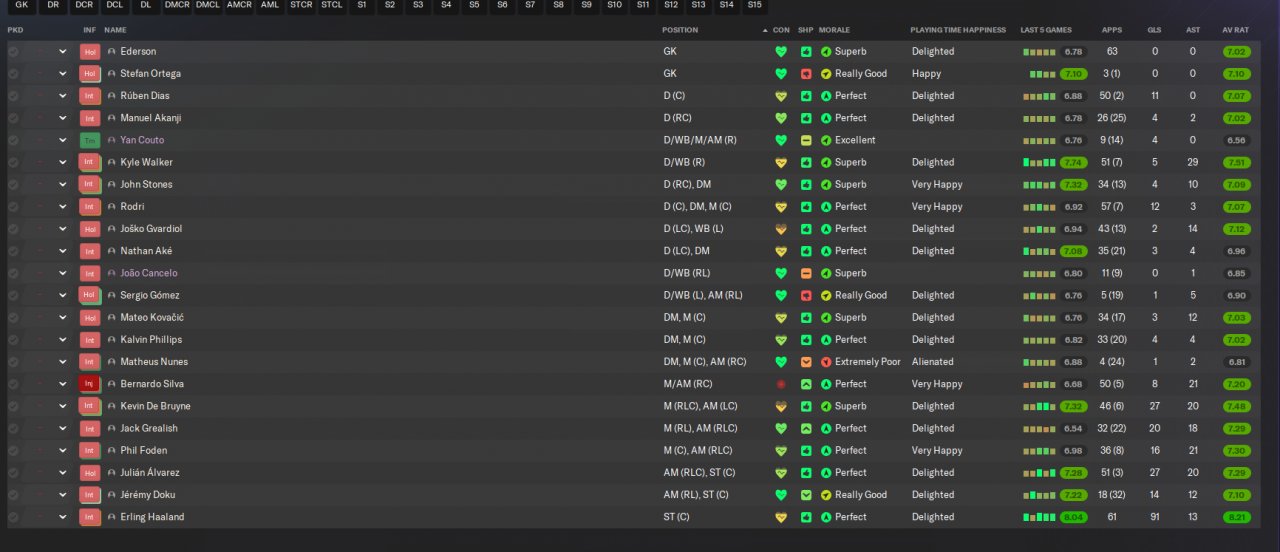
Task: Click Yan Couto's green 'Tm' info badge
Action: [90, 140]
